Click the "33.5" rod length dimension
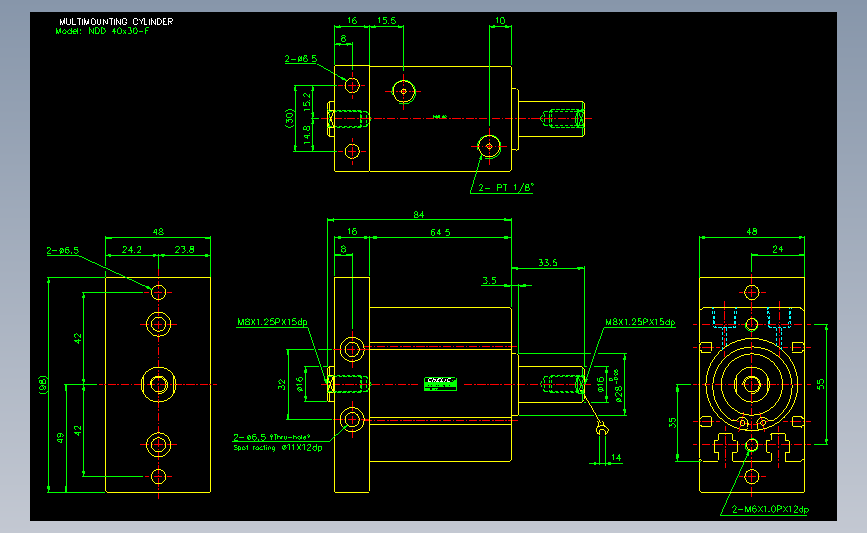Viewport: 867px width, 533px height. point(547,263)
